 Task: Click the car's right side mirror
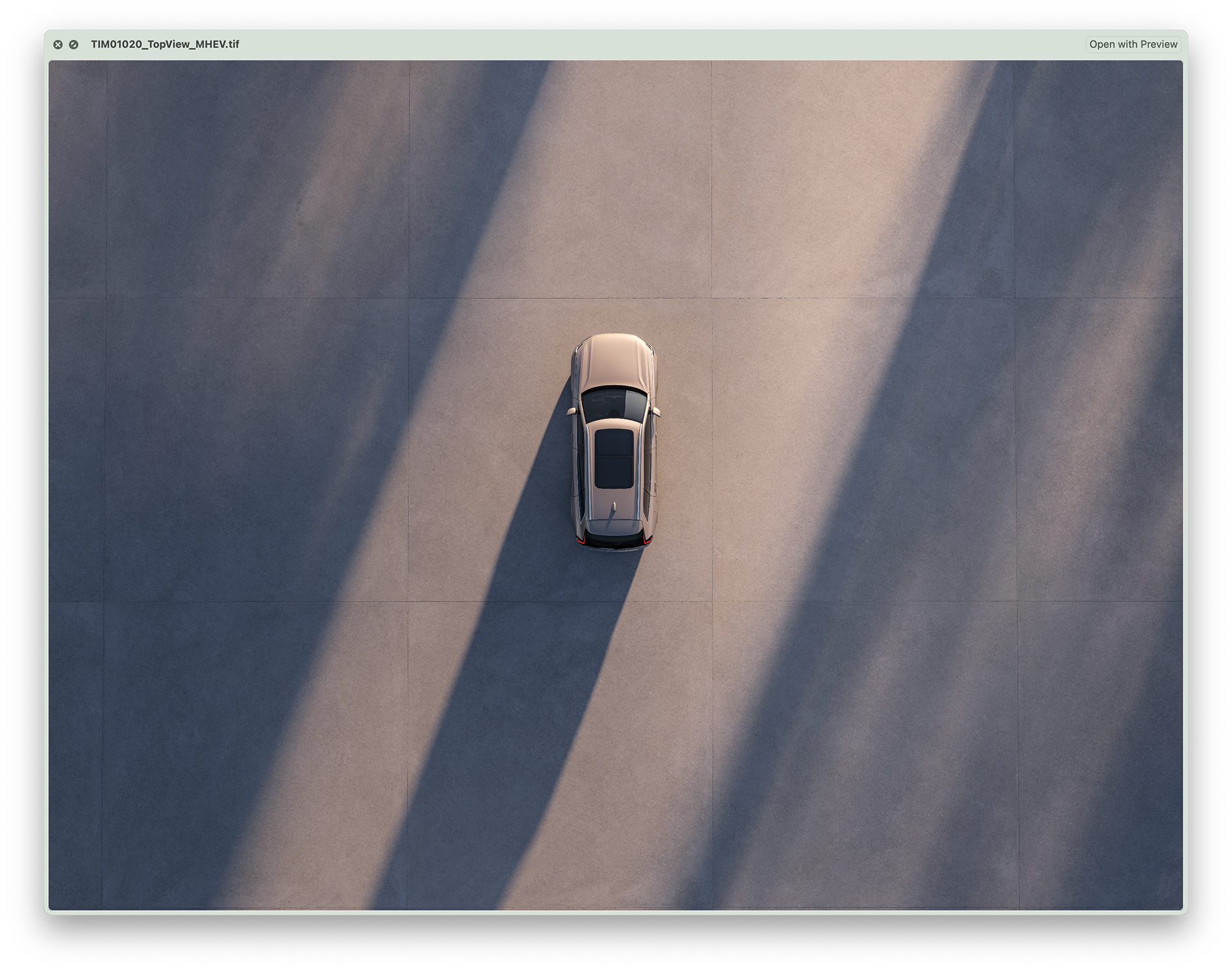coord(656,410)
